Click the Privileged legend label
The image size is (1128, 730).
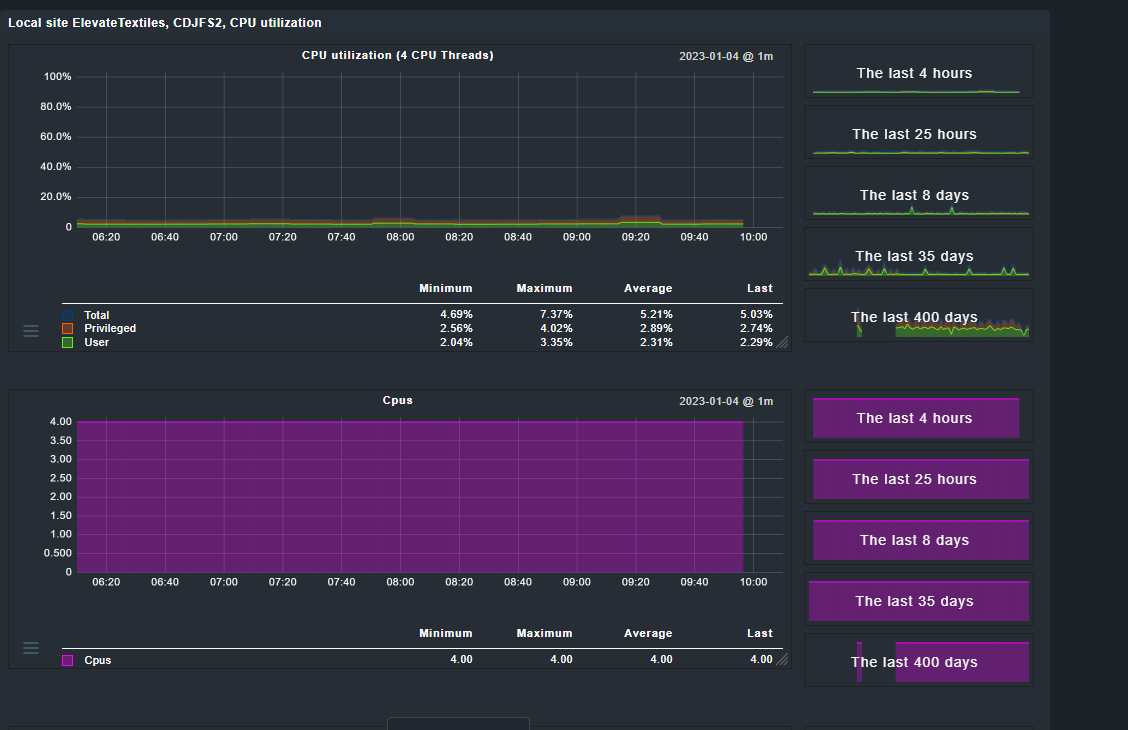point(110,329)
